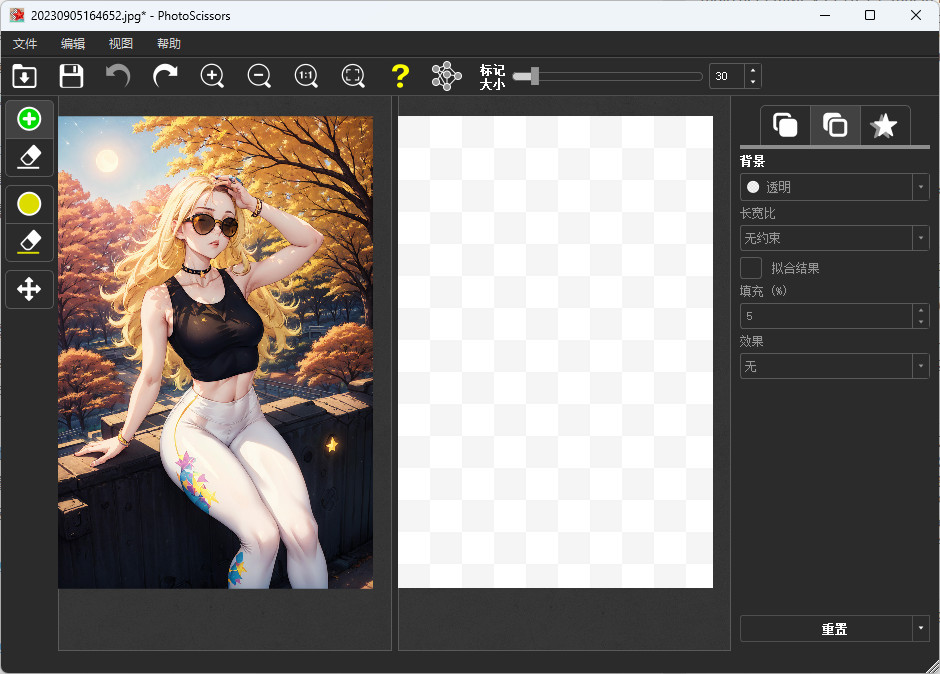The image size is (940, 674).
Task: Click the undo arrow icon
Action: (118, 76)
